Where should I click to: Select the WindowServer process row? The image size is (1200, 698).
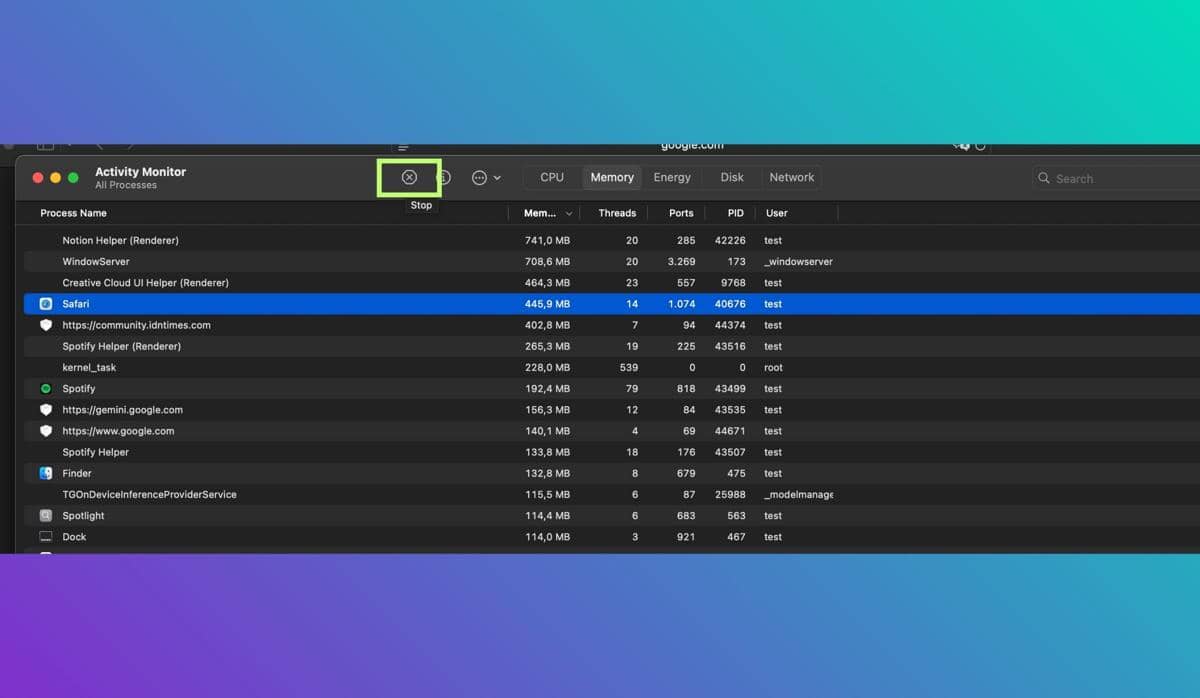pyautogui.click(x=96, y=262)
